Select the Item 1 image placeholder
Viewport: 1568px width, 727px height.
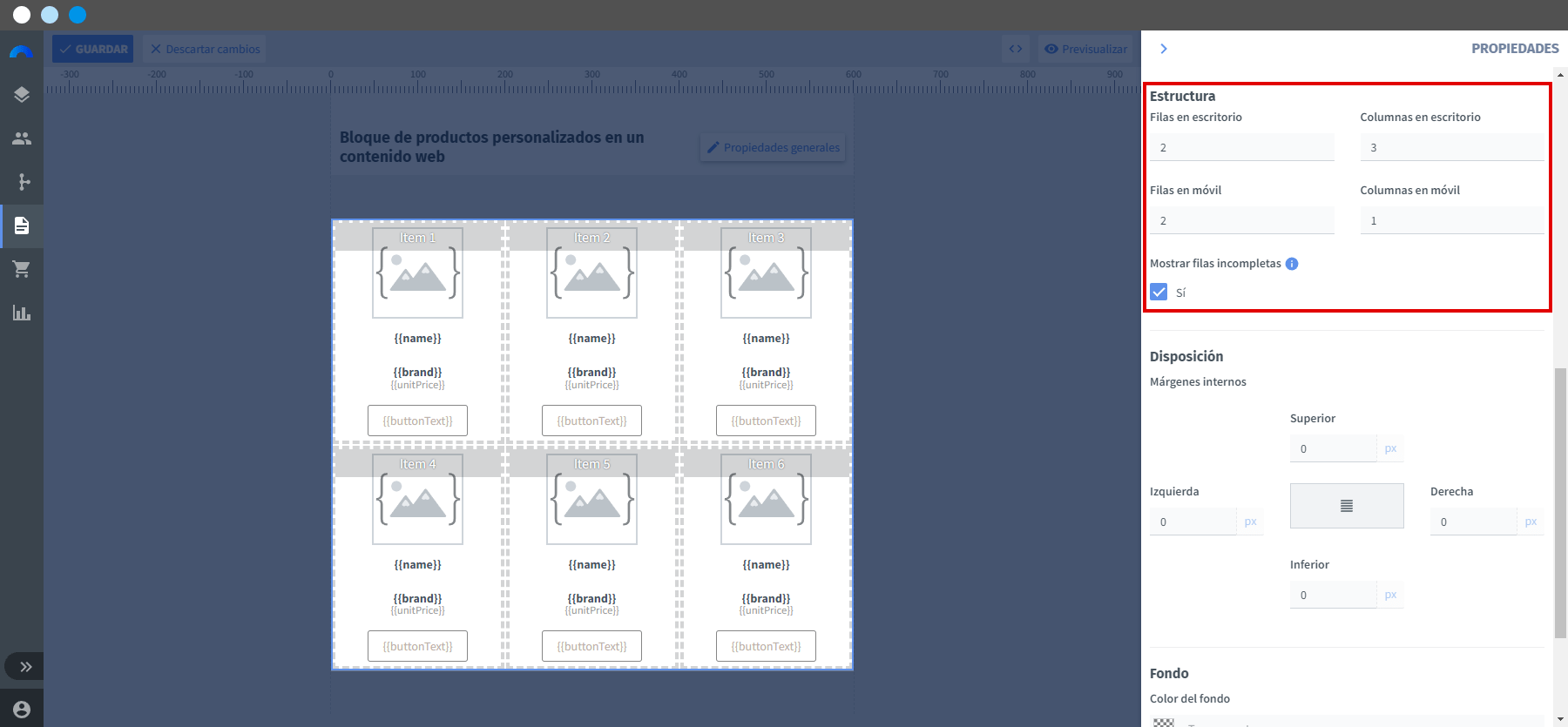click(x=417, y=273)
